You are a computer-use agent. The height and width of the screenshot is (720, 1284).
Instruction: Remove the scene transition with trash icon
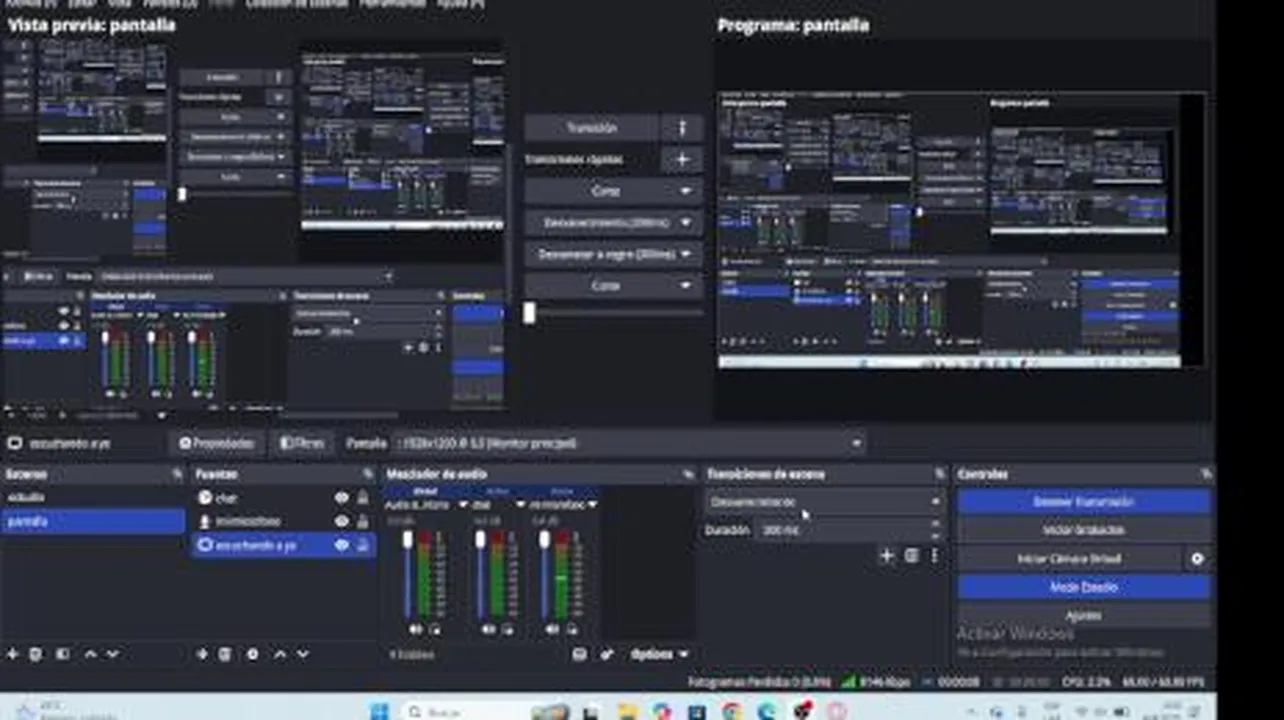(911, 556)
